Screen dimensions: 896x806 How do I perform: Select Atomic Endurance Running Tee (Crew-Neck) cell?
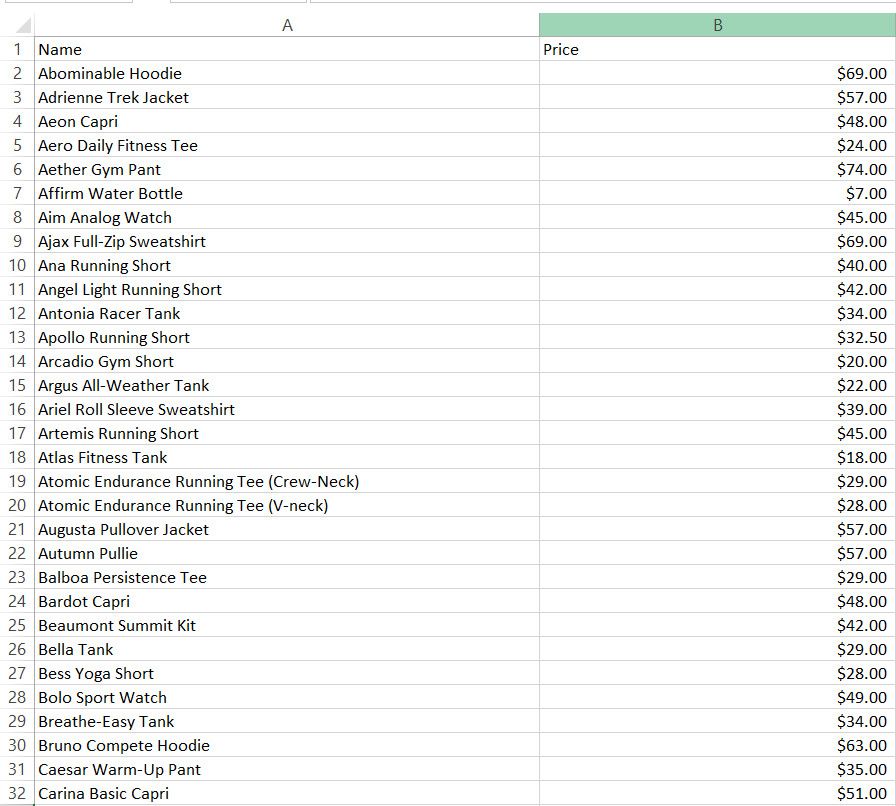pyautogui.click(x=287, y=481)
